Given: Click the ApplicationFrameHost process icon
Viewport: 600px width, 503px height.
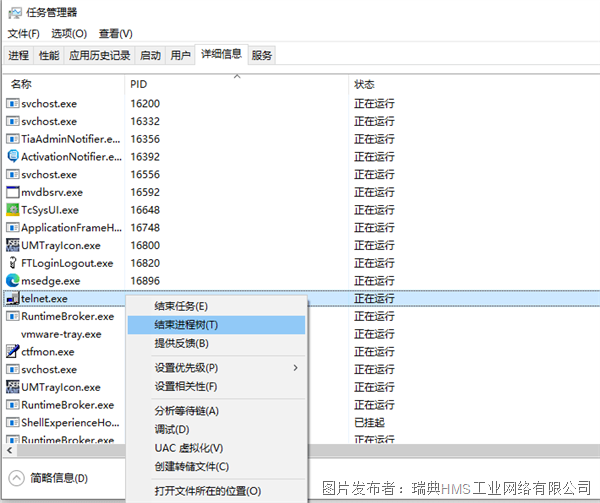Looking at the screenshot, I should coord(13,228).
